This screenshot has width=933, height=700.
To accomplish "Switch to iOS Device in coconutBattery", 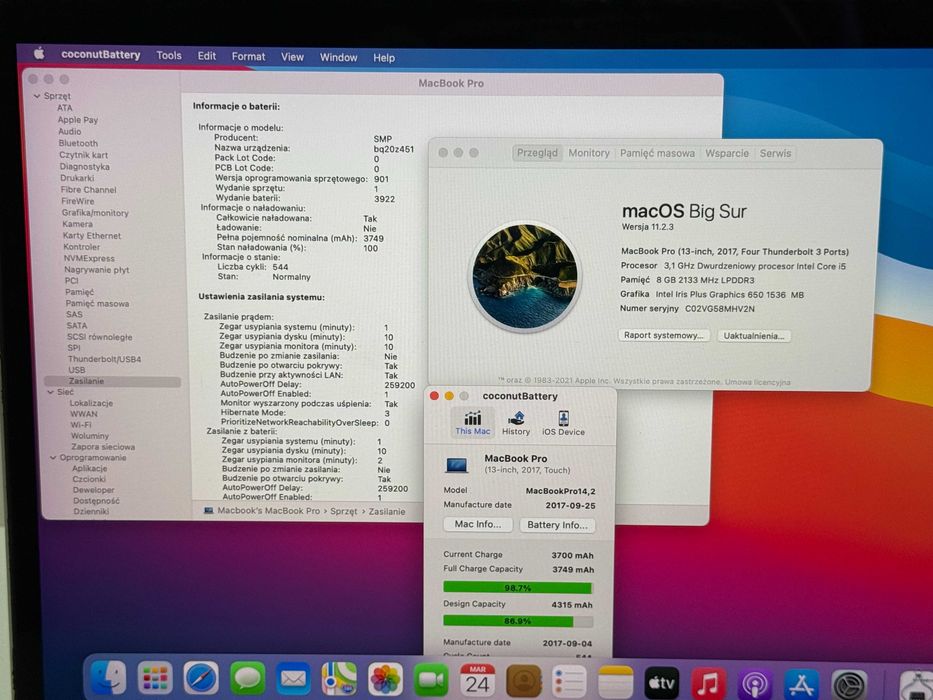I will [x=563, y=424].
